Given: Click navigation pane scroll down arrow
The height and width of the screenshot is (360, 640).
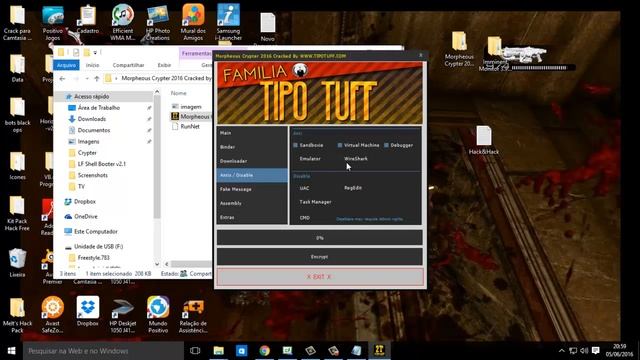Looking at the screenshot, I should (157, 264).
